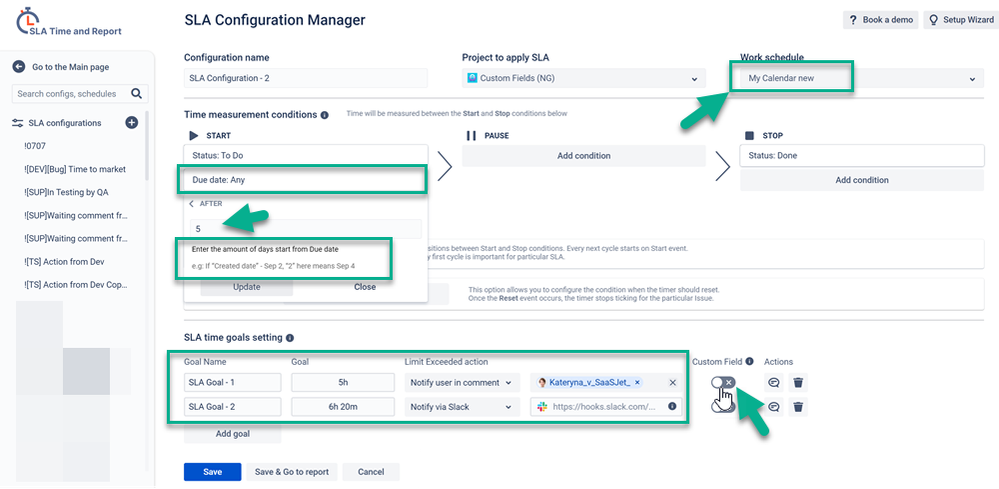Image resolution: width=999 pixels, height=489 pixels.
Task: Click the Configuration name input field
Action: [x=306, y=79]
